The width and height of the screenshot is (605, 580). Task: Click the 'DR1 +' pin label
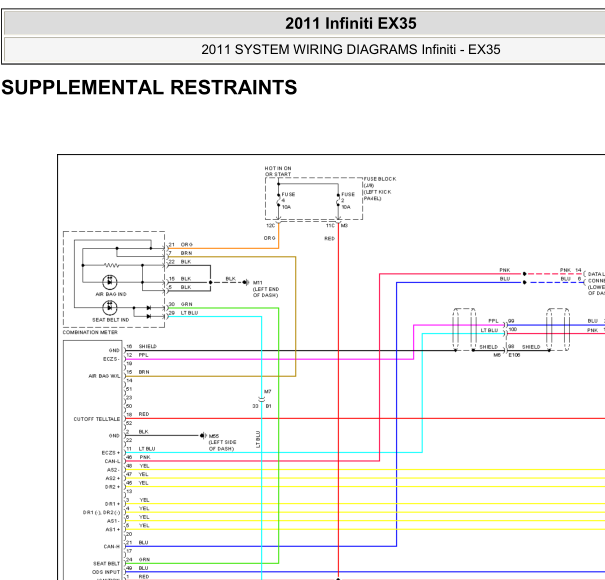coord(112,504)
